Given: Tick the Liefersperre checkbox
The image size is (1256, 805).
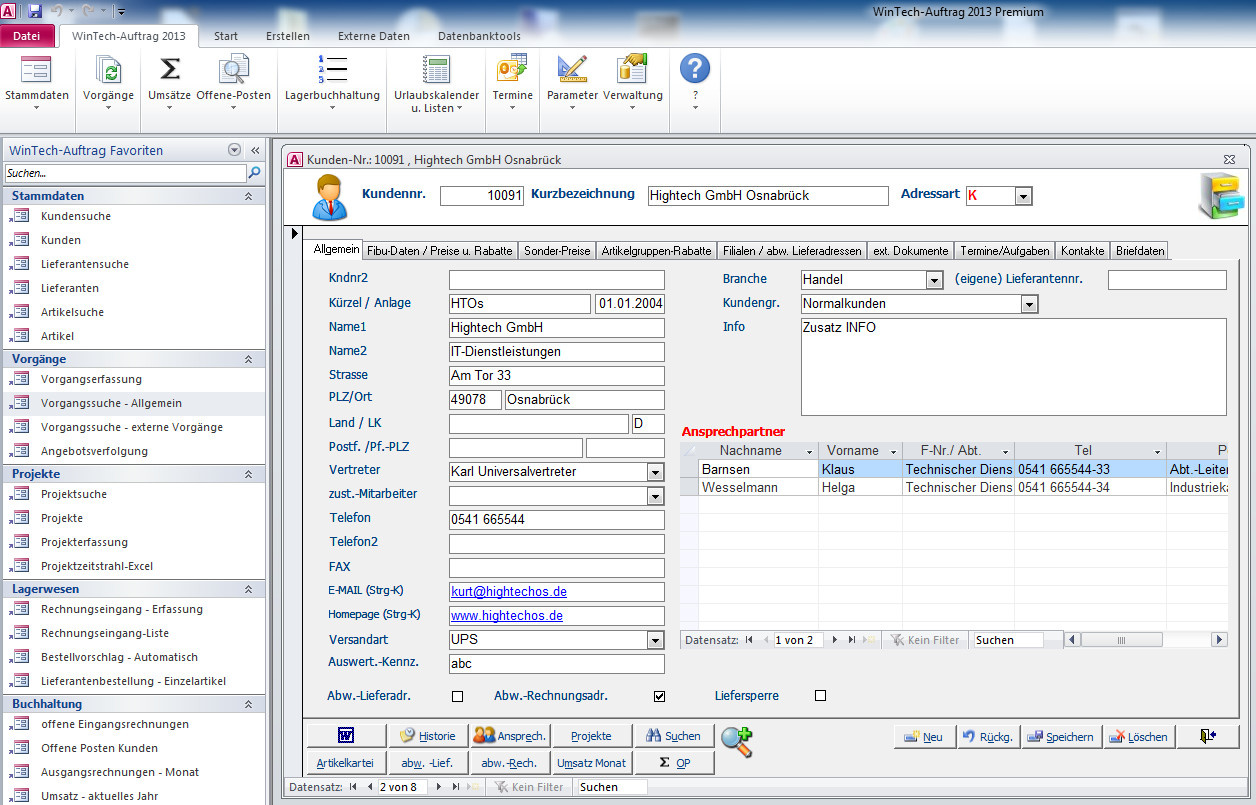Looking at the screenshot, I should coord(820,696).
